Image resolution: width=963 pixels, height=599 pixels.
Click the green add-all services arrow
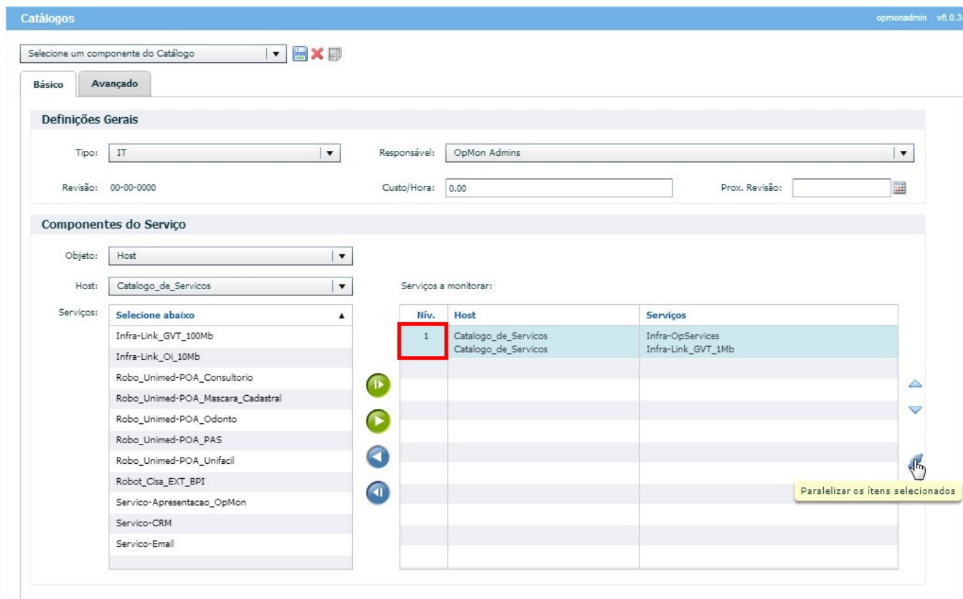click(x=378, y=385)
